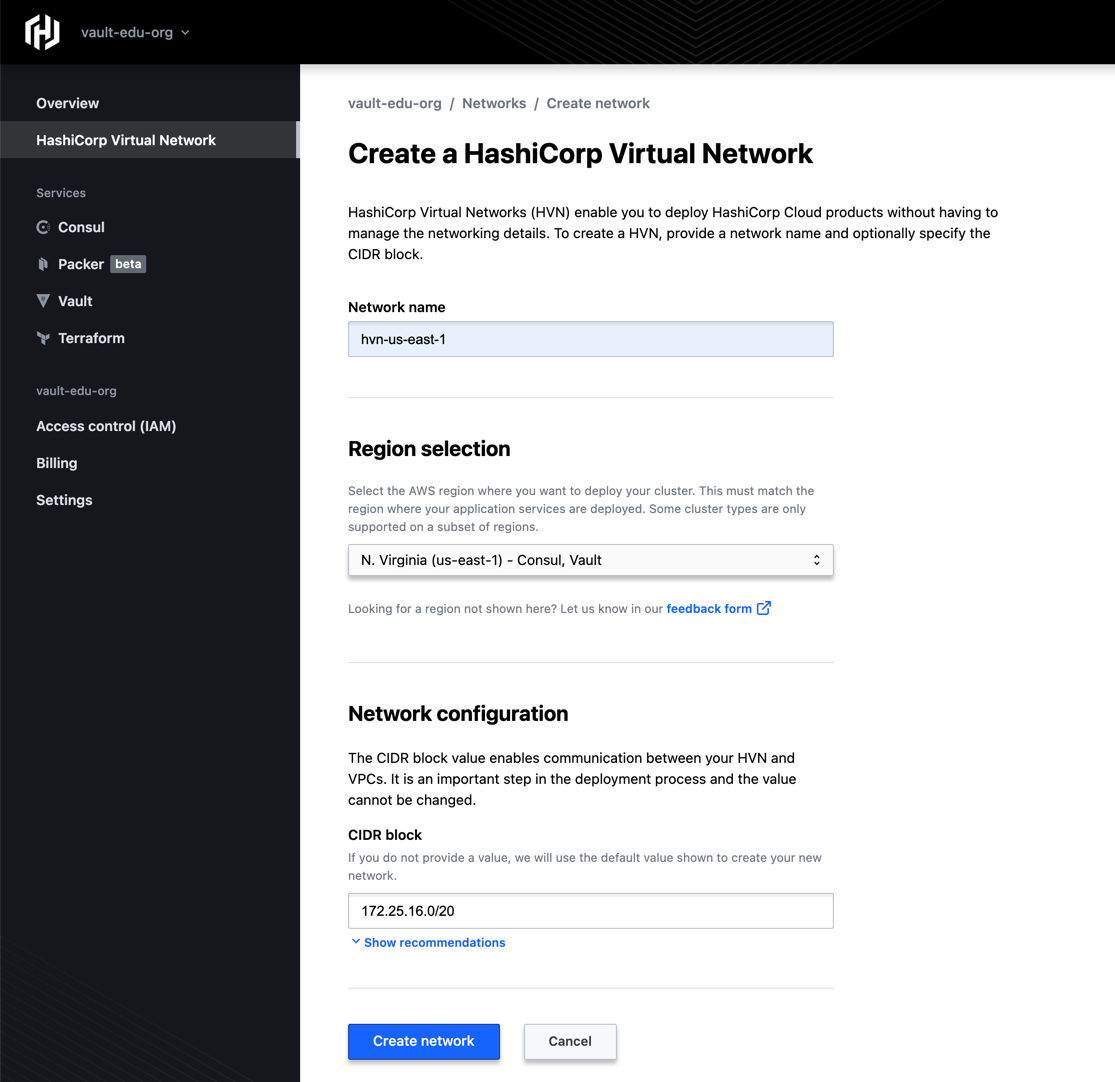
Task: Click the beta badge next to Packer
Action: (x=128, y=264)
